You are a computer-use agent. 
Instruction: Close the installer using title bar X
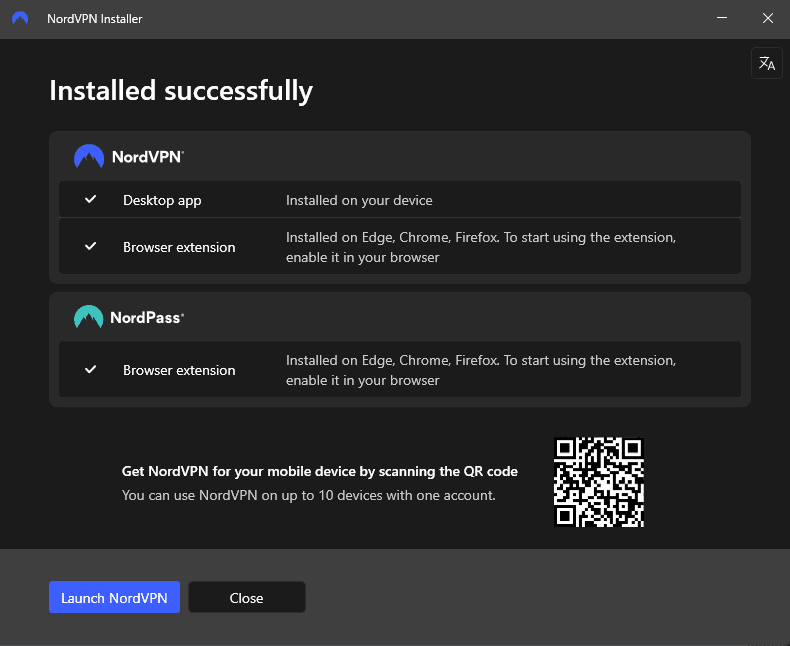coord(767,19)
